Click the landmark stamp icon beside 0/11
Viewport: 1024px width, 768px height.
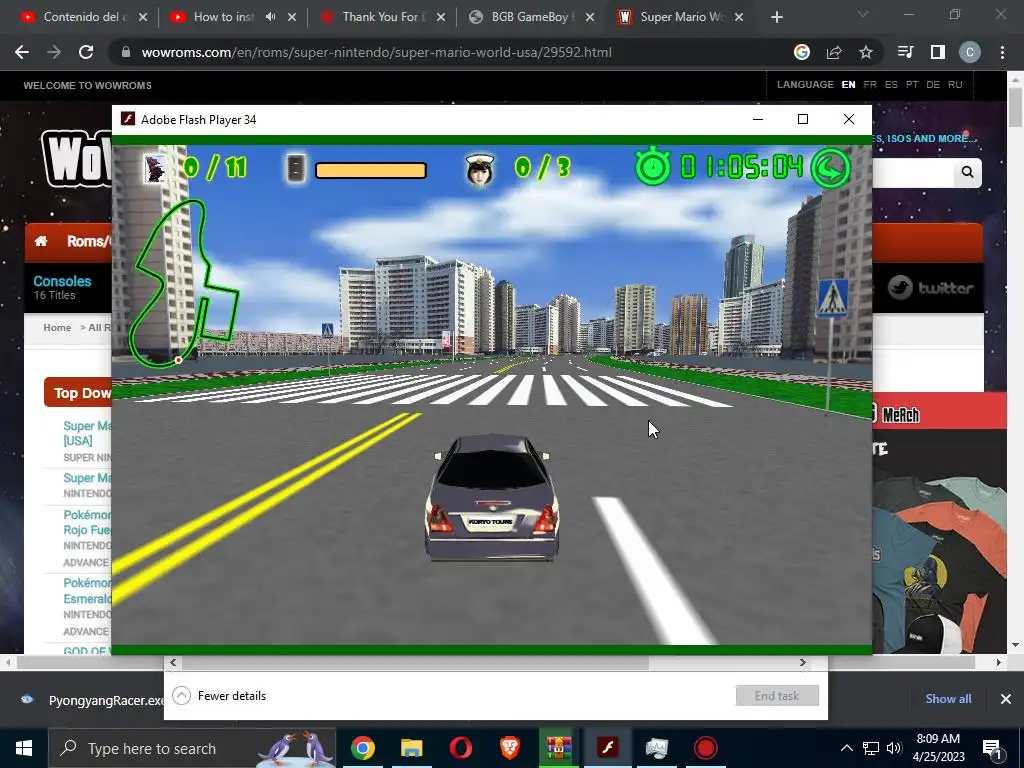coord(155,168)
